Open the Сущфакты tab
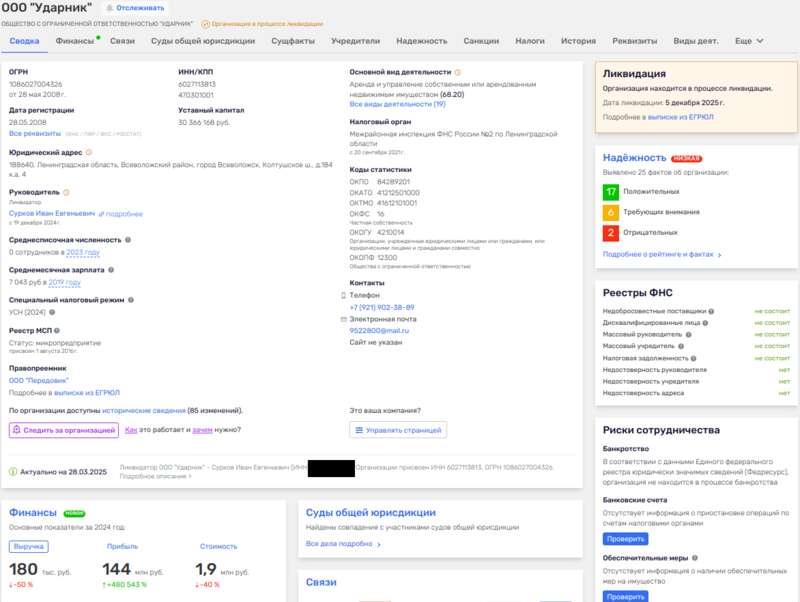This screenshot has height=602, width=800. point(293,41)
